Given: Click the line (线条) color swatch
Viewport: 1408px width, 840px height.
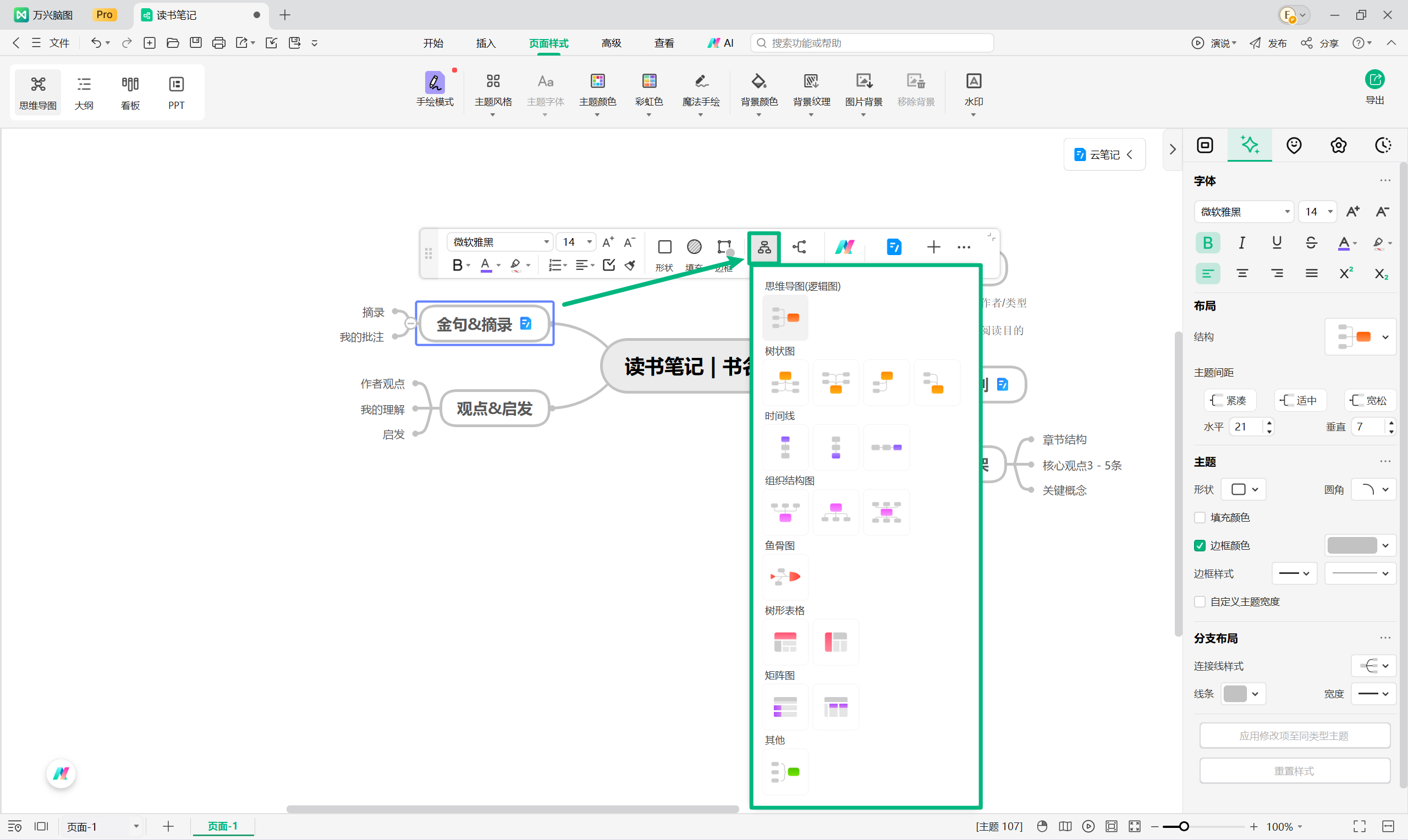Looking at the screenshot, I should 1235,693.
